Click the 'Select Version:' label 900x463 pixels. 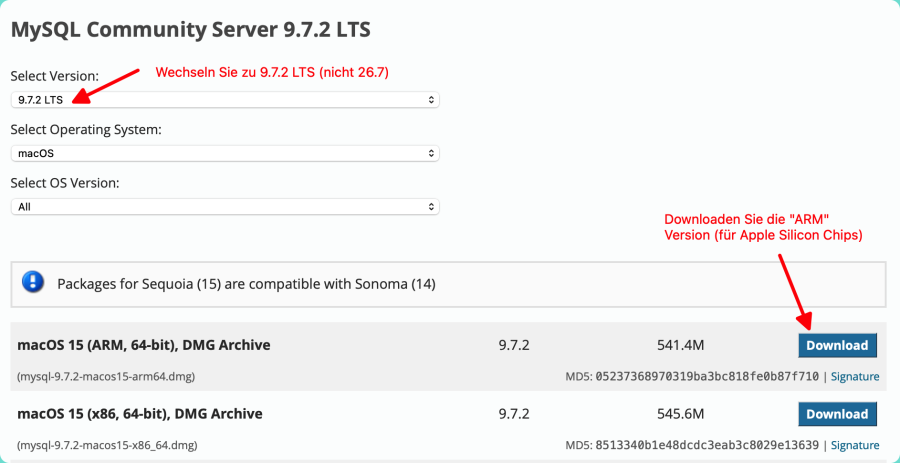tap(55, 76)
